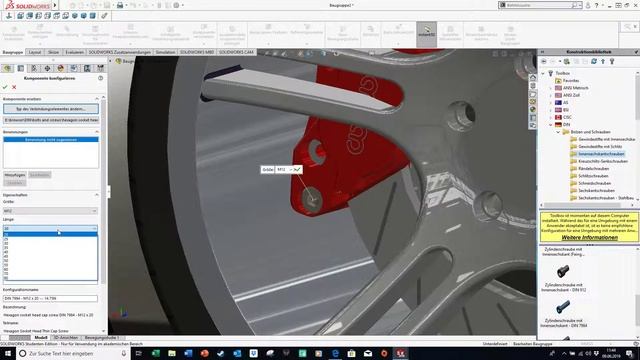Open the Größe M12 dropdown in panel
Image resolution: width=640 pixels, height=360 pixels.
[x=50, y=211]
